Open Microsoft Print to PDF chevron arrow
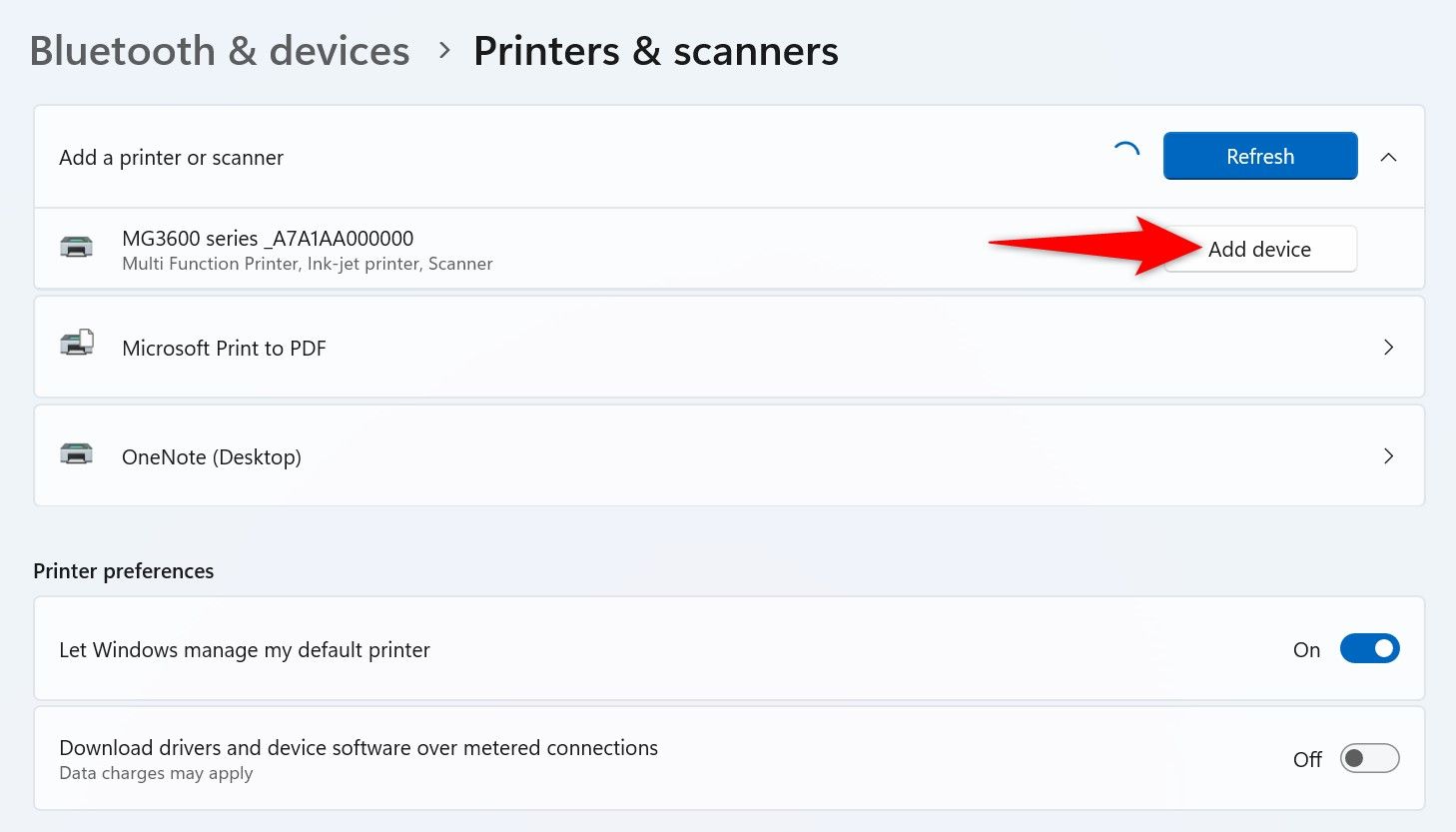 point(1388,348)
